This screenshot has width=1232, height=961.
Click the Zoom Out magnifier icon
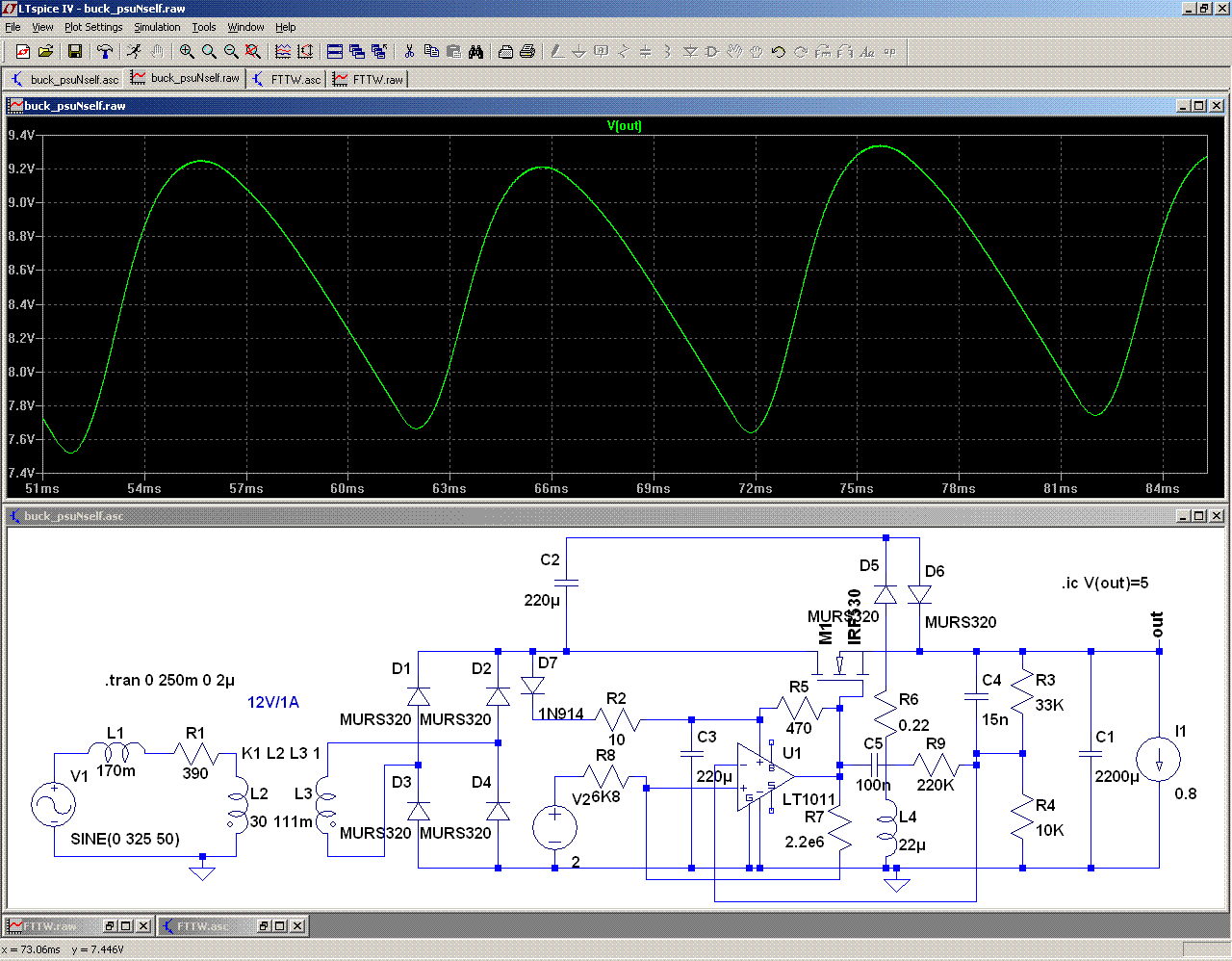coord(231,52)
